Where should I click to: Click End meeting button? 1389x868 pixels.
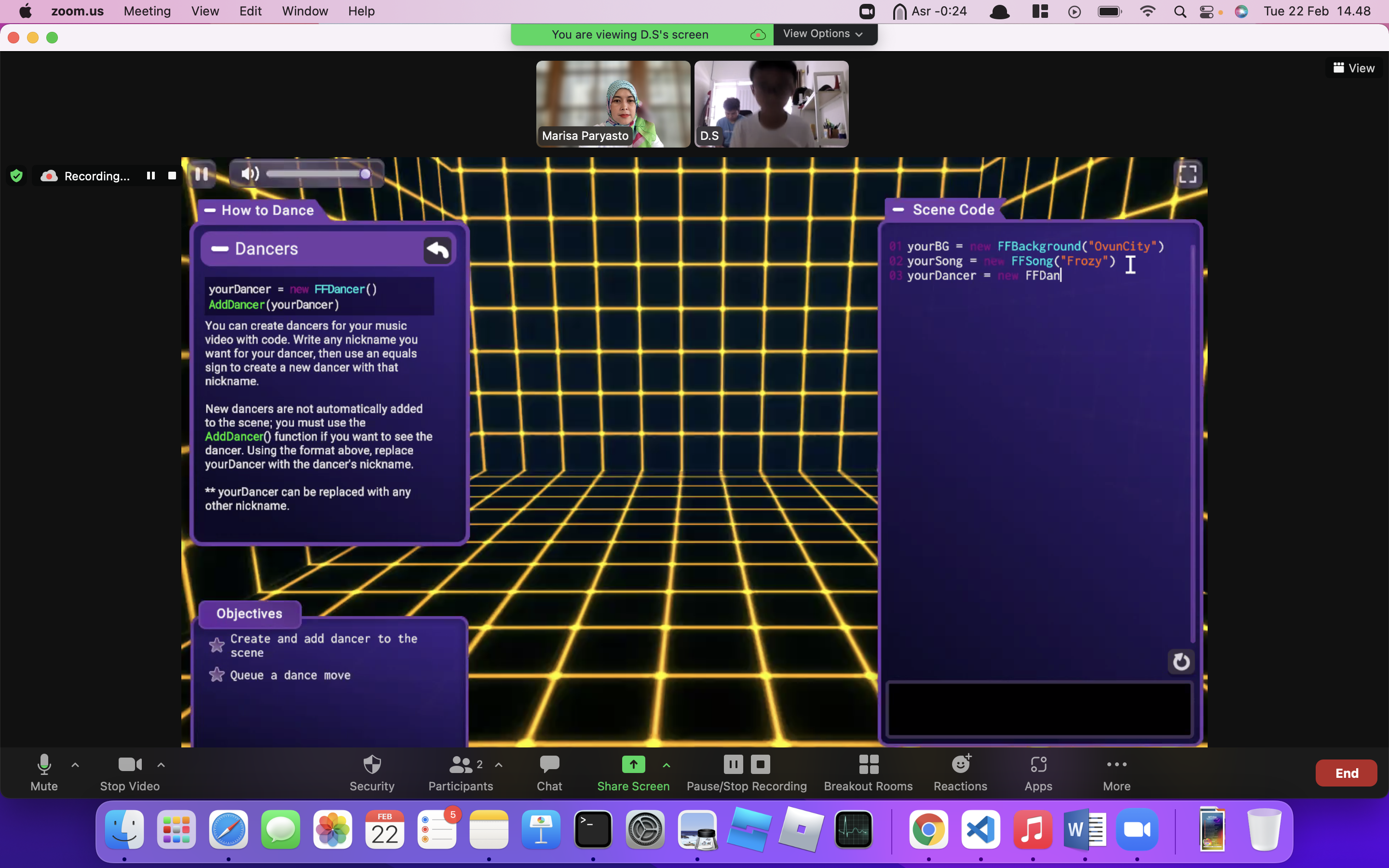1346,773
